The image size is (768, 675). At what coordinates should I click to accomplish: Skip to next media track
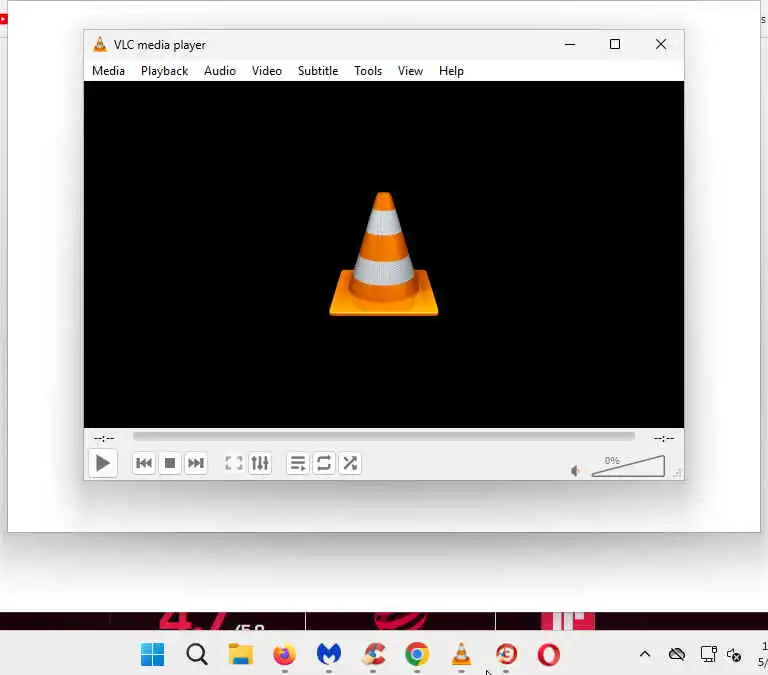click(196, 463)
